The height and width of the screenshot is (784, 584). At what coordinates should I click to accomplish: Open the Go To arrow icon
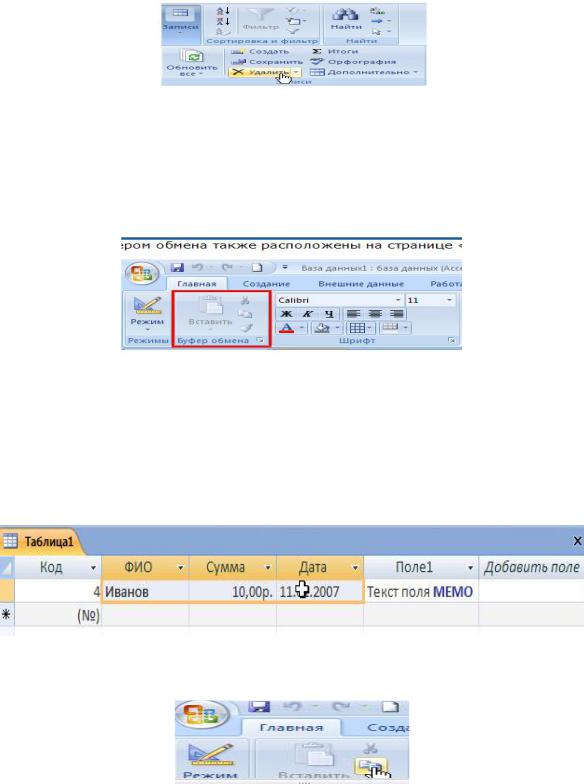pyautogui.click(x=380, y=22)
